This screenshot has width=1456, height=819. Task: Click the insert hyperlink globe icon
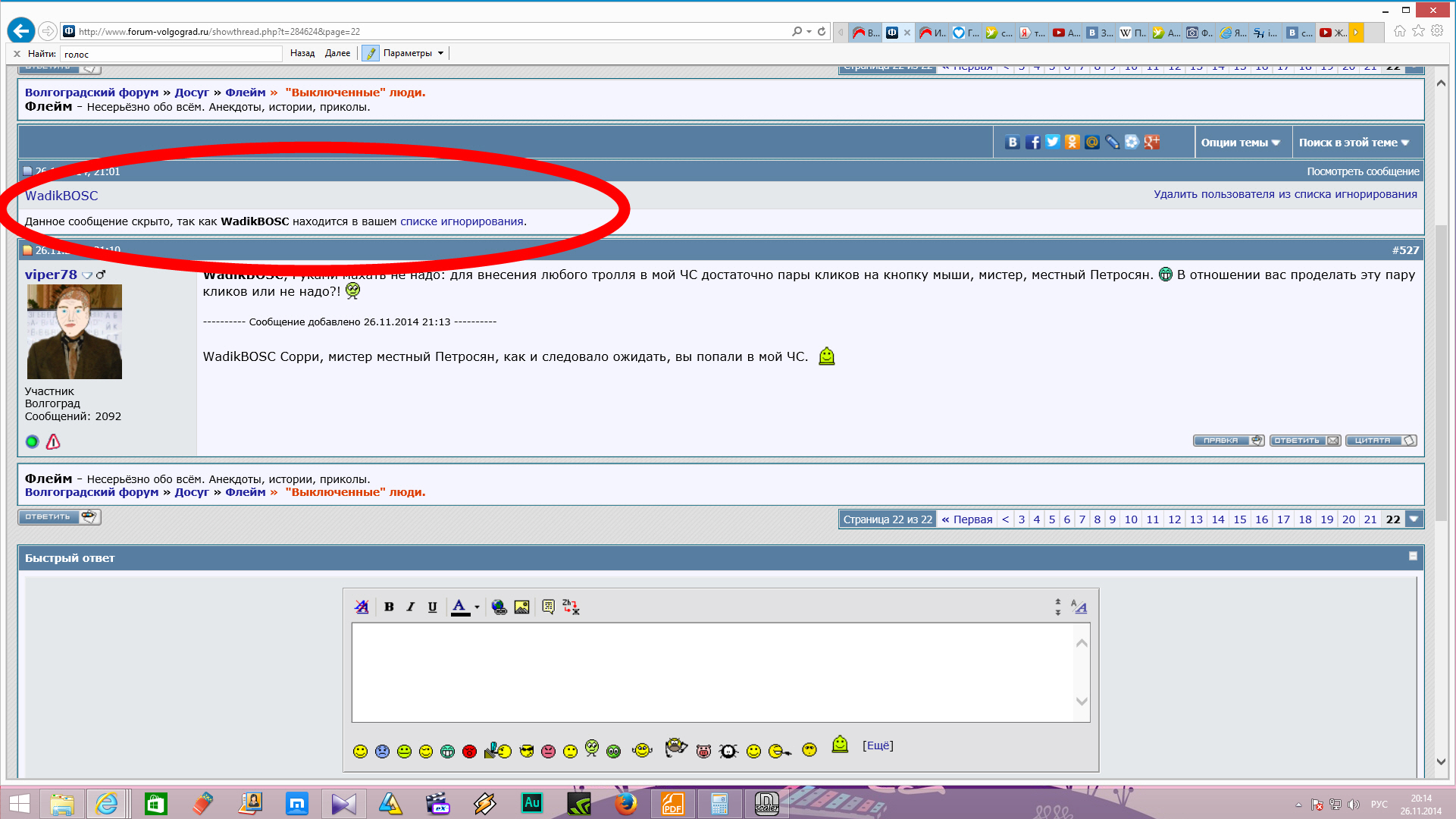pos(499,607)
